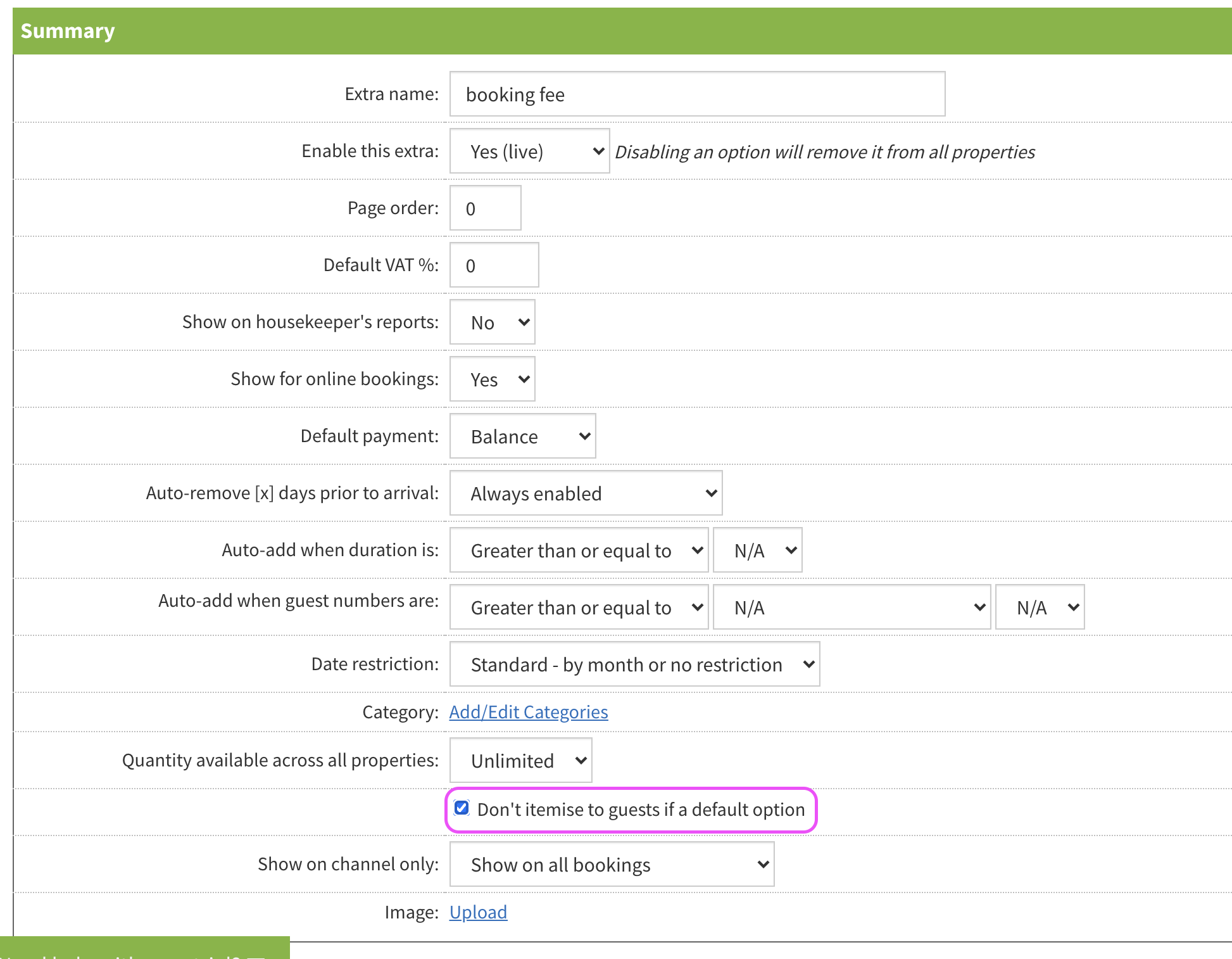The image size is (1232, 959).
Task: Open guest numbers comparison operator dropdown
Action: point(579,607)
